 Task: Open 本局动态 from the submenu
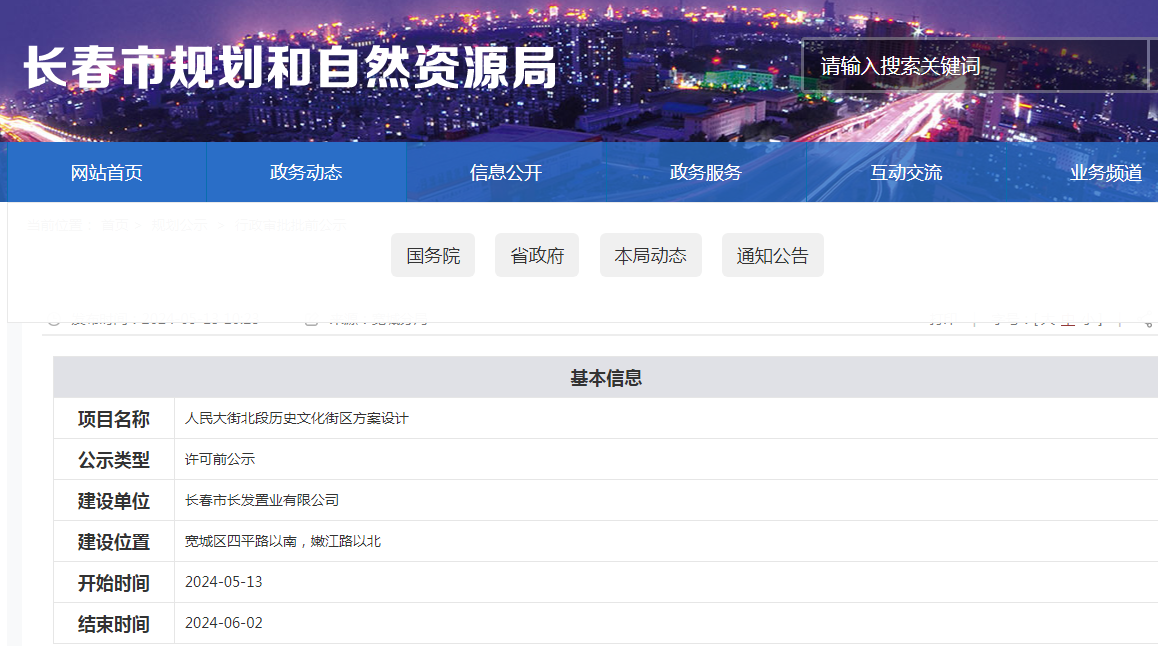click(x=650, y=256)
